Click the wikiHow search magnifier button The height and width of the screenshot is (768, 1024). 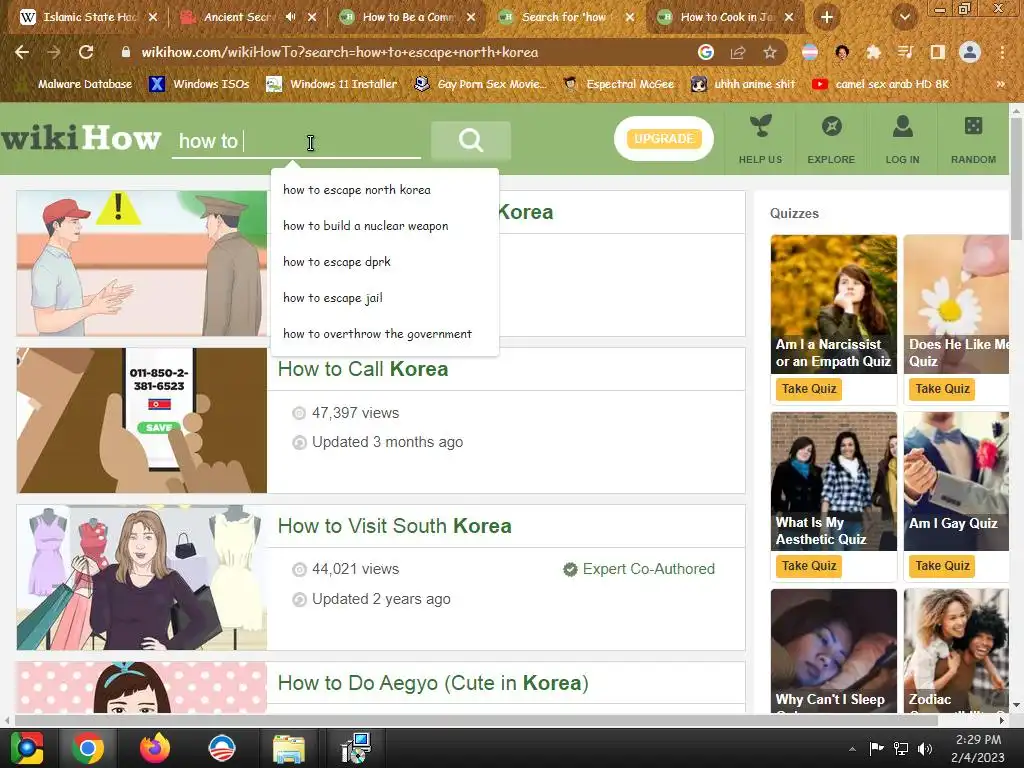(x=470, y=140)
